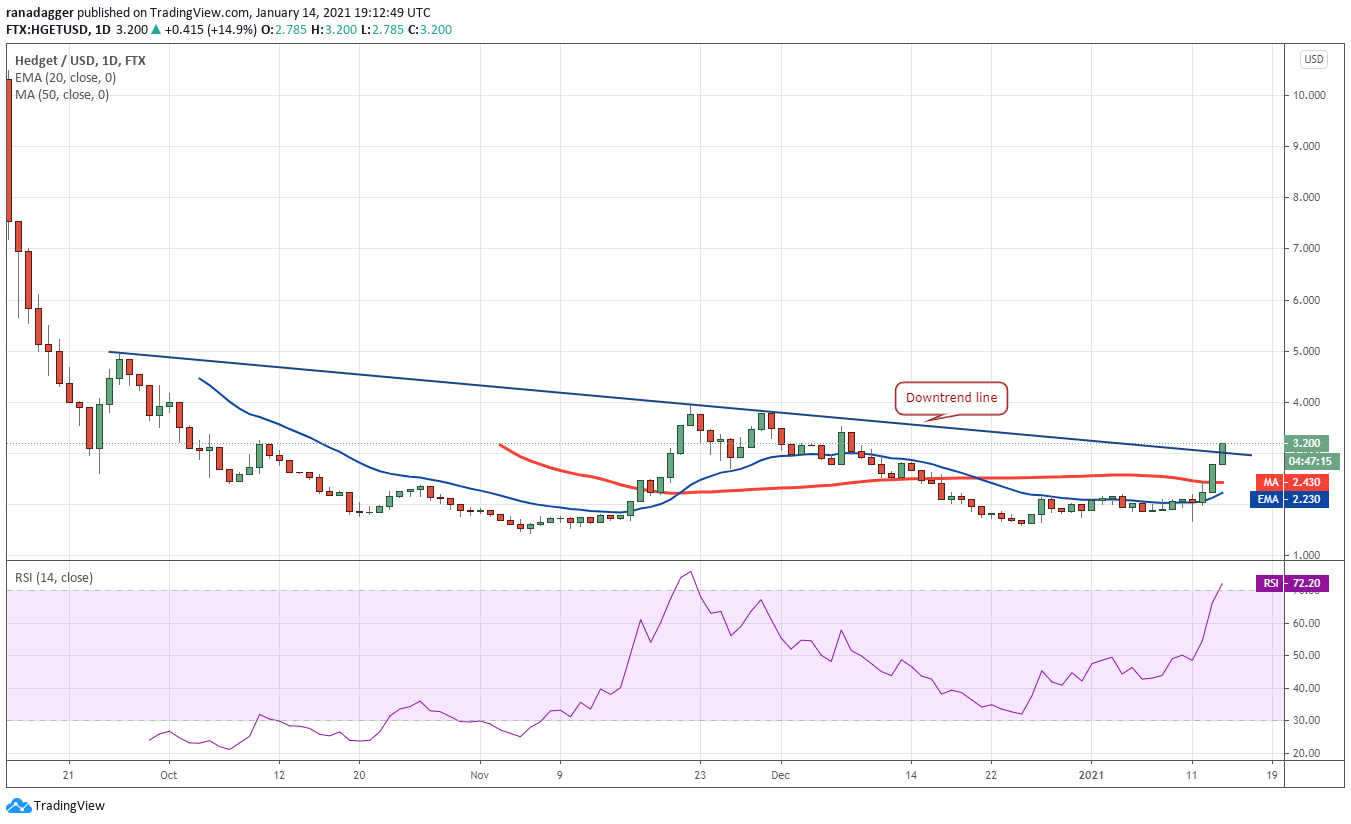Click the 'FTX:HGETUSD' symbol in the header
The image size is (1351, 824).
click(x=46, y=30)
